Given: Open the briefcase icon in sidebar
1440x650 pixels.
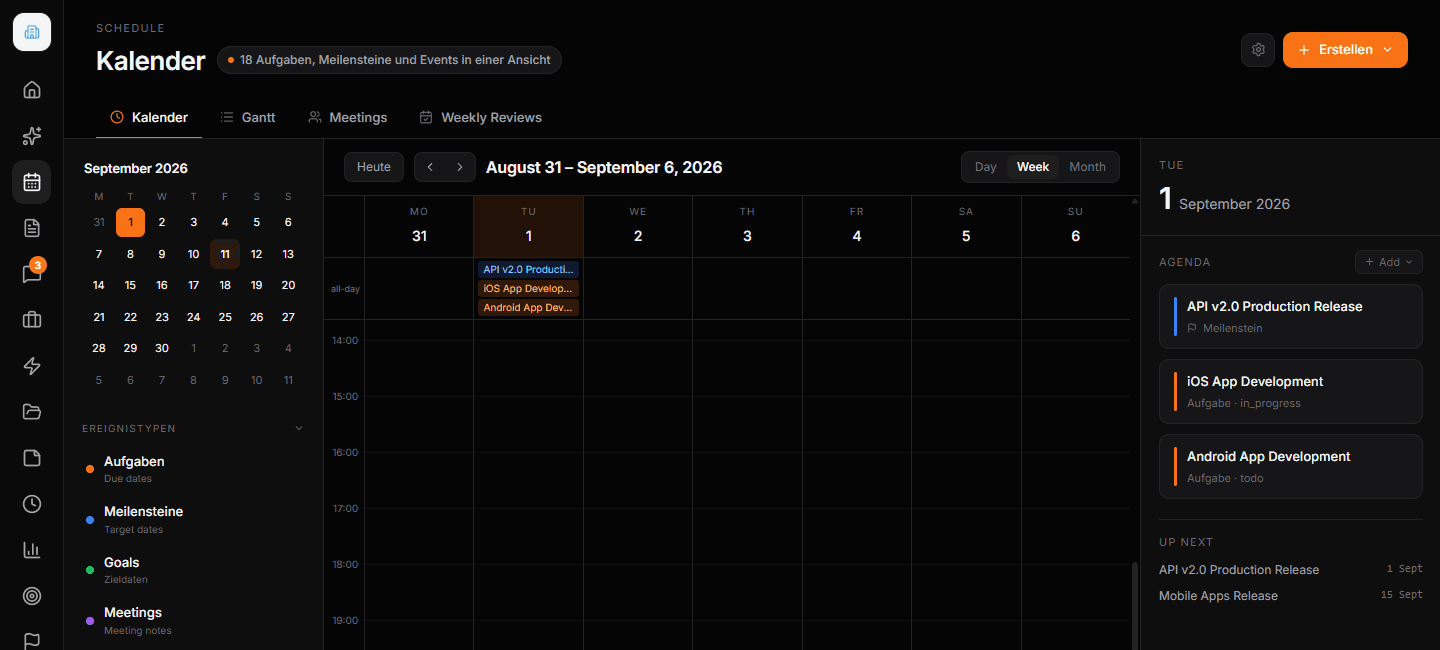Looking at the screenshot, I should point(32,320).
